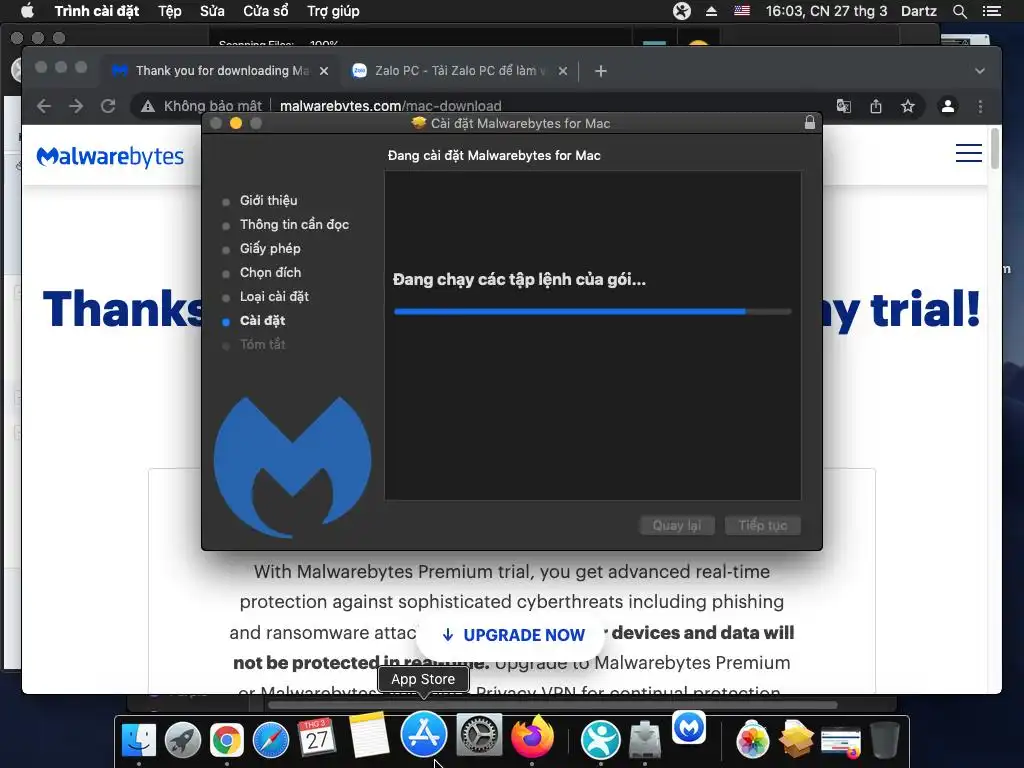The width and height of the screenshot is (1024, 768).
Task: Select Thông tin cần đọc step
Action: [294, 225]
